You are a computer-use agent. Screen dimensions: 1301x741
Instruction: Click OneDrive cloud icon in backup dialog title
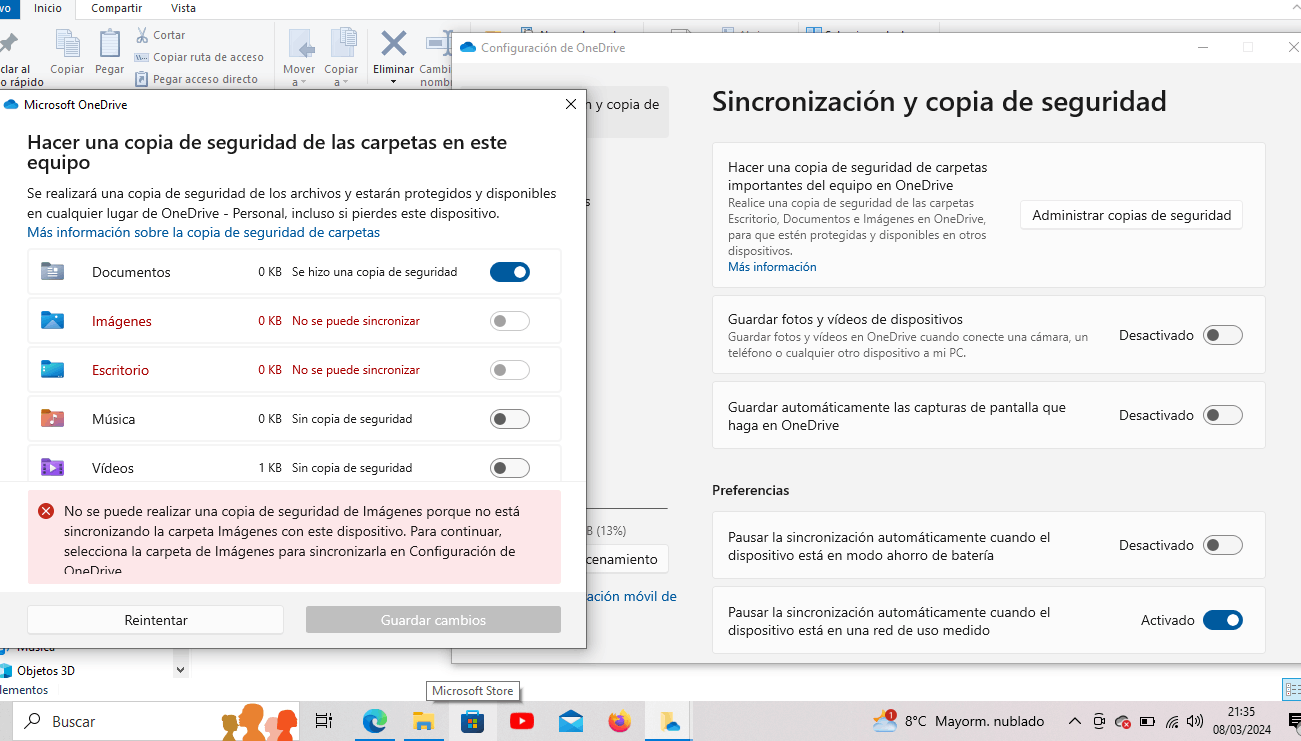(x=11, y=104)
